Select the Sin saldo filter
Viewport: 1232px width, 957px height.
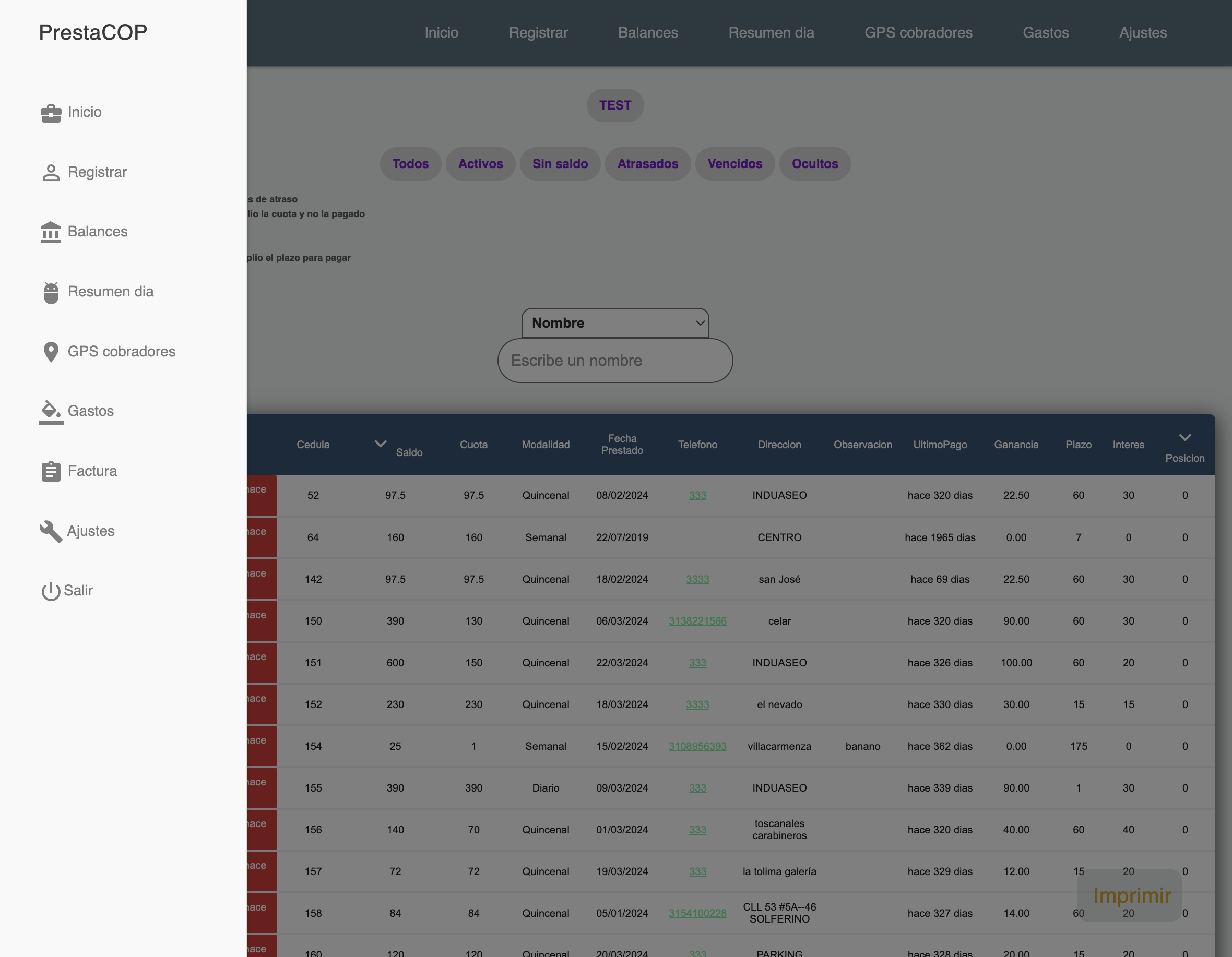coord(560,164)
